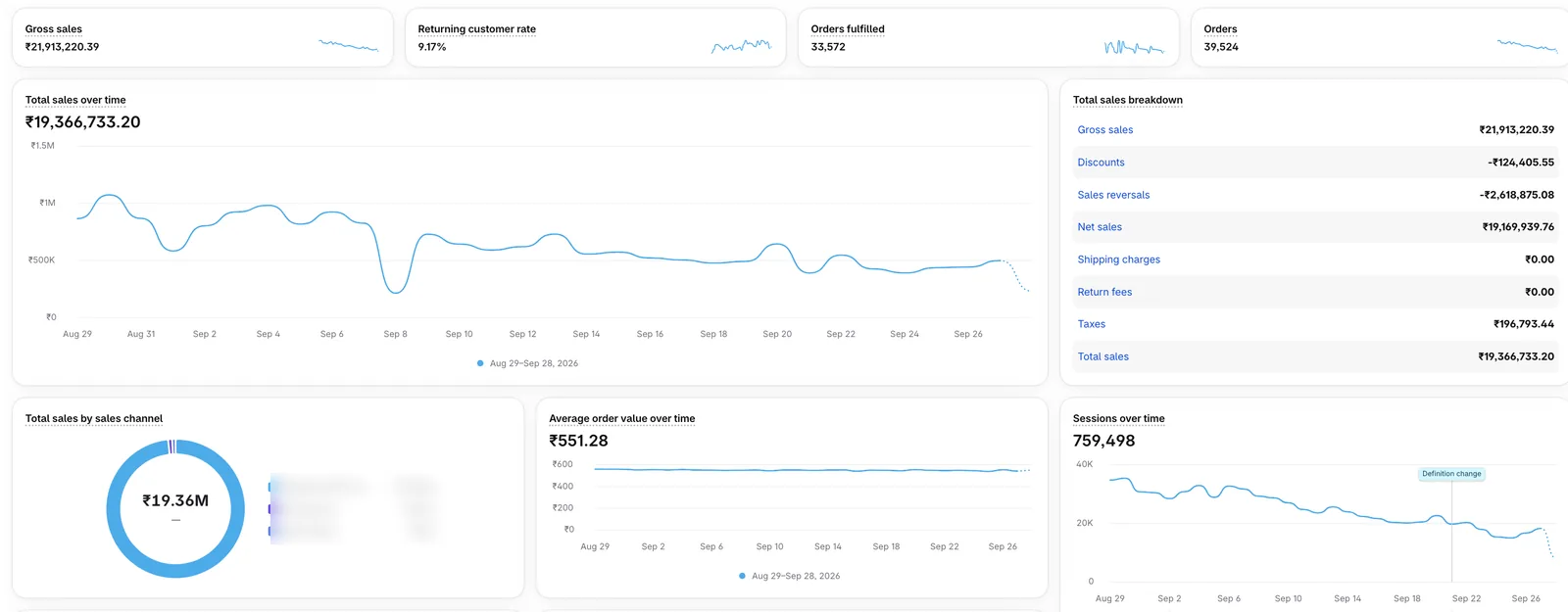Open the Gross sales card title
The width and height of the screenshot is (1568, 612).
coord(54,29)
